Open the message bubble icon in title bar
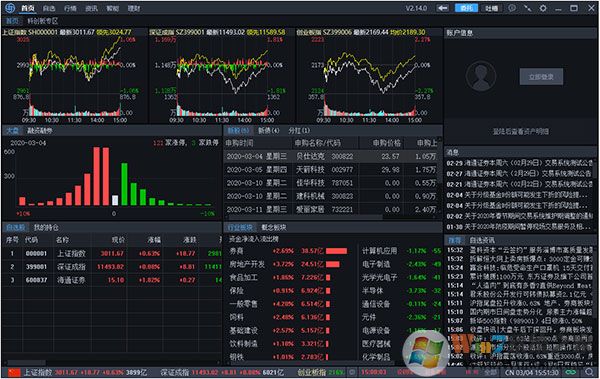 (x=512, y=8)
